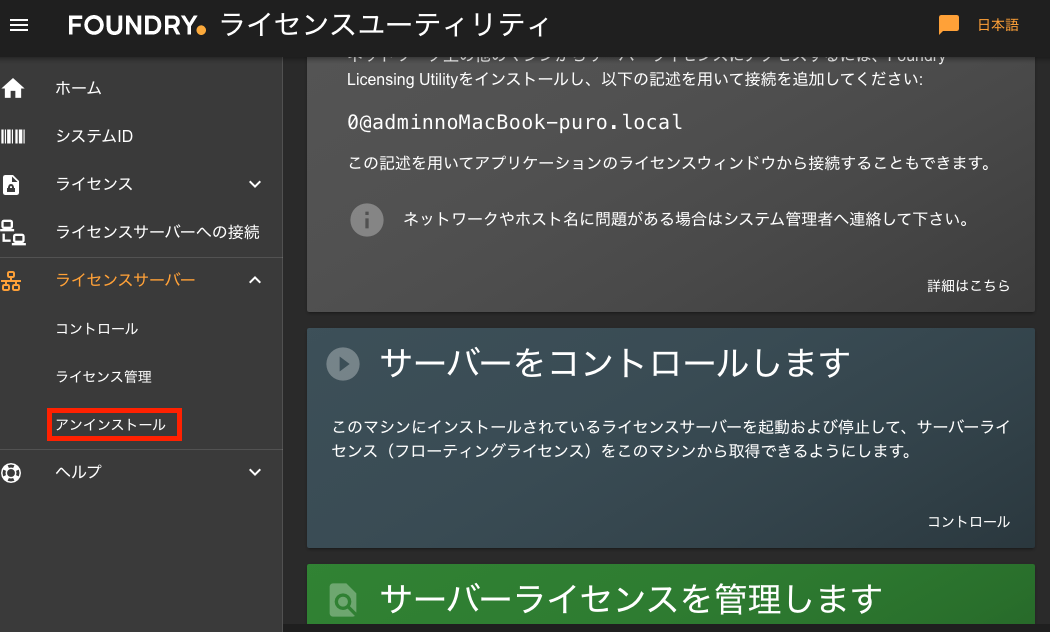Click the license server connection icon
The height and width of the screenshot is (632, 1050).
click(13, 232)
